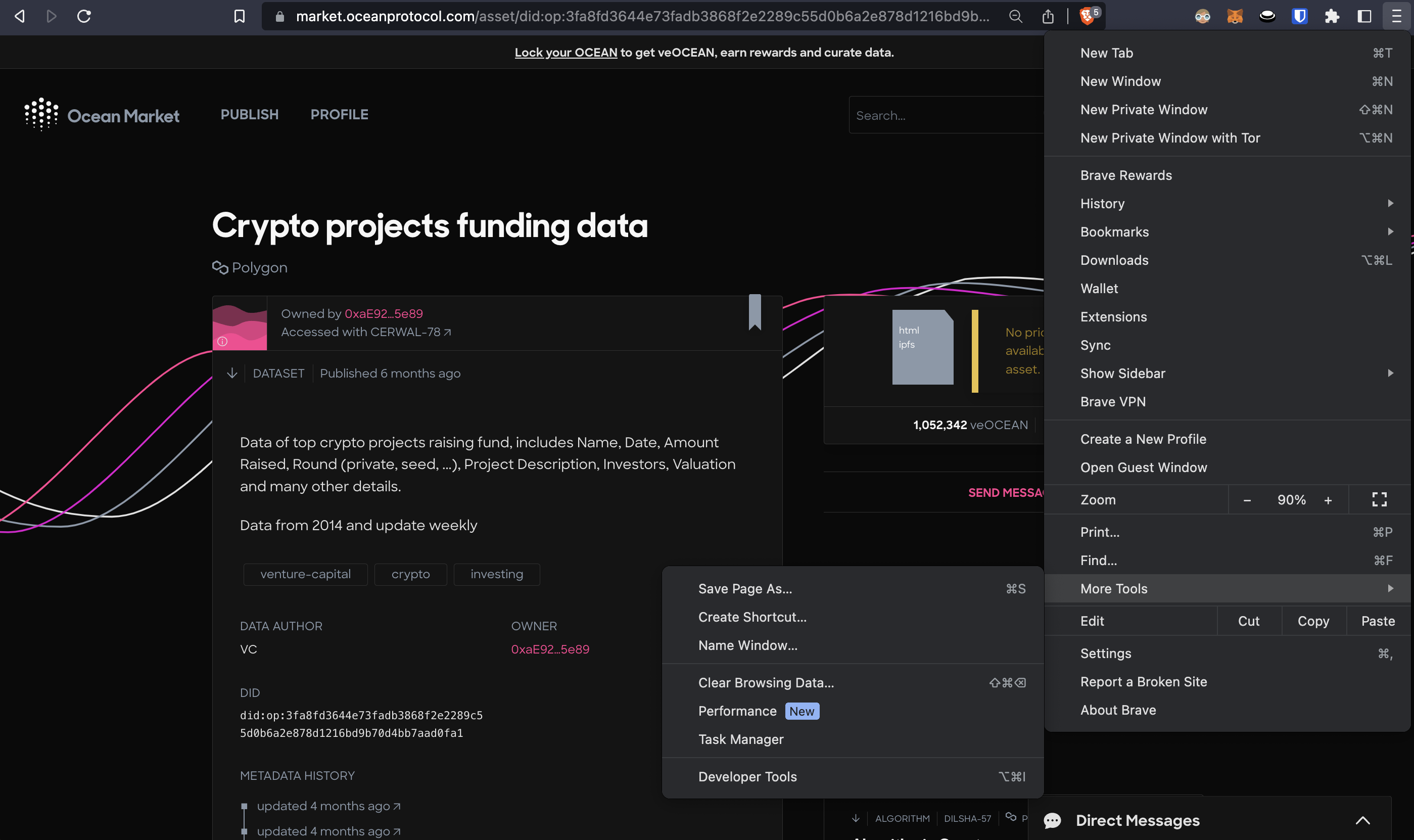Reload the current page
The height and width of the screenshot is (840, 1414).
point(84,16)
